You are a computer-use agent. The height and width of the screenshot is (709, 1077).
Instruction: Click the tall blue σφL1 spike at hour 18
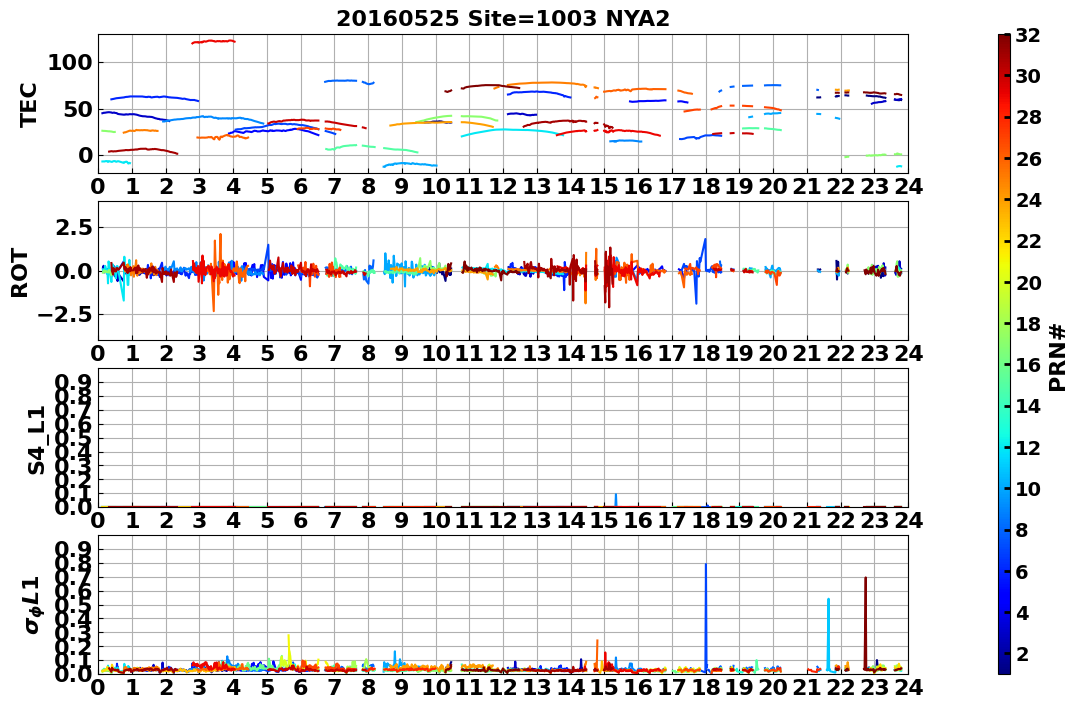pos(705,617)
